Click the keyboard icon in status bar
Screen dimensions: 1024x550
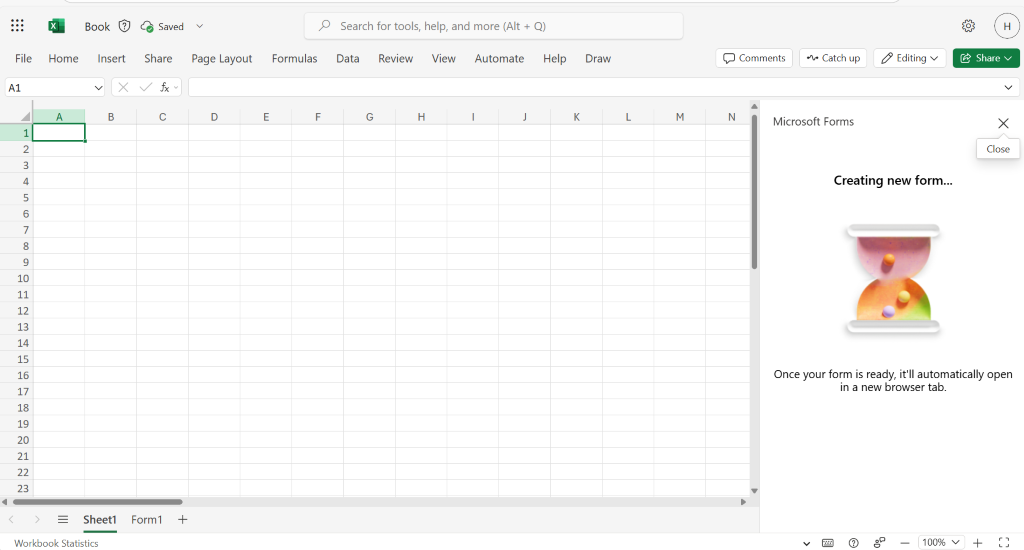coord(827,543)
